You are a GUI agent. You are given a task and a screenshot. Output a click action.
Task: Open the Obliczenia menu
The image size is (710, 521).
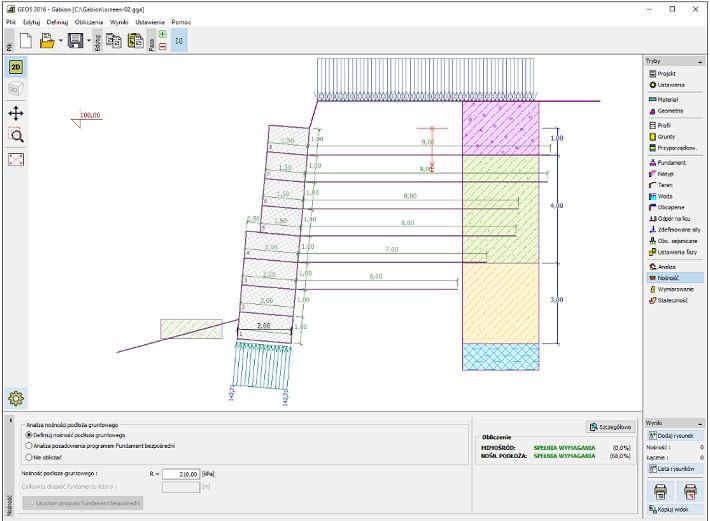[x=89, y=22]
